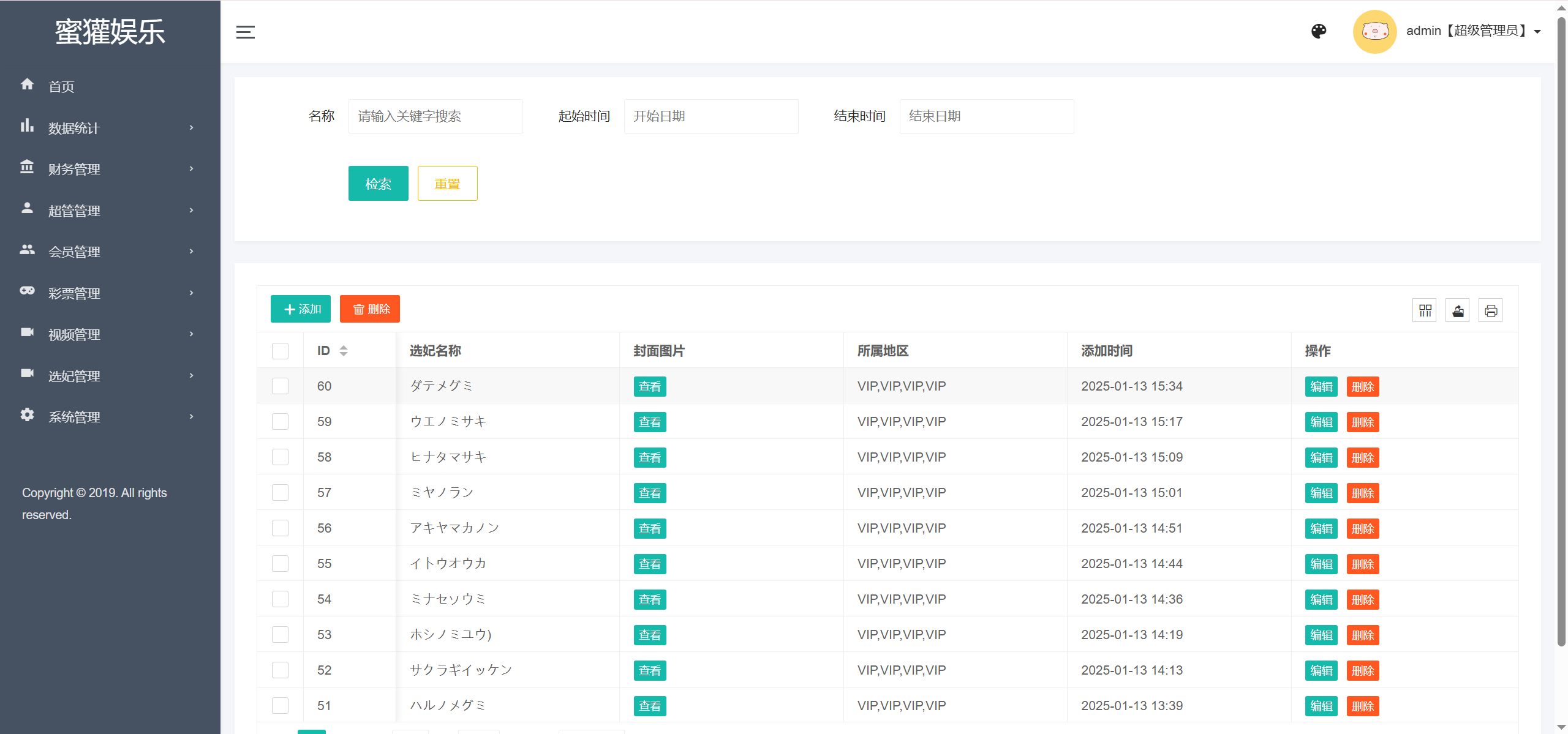This screenshot has width=1568, height=734.
Task: Check the select-all header checkbox
Action: (280, 351)
